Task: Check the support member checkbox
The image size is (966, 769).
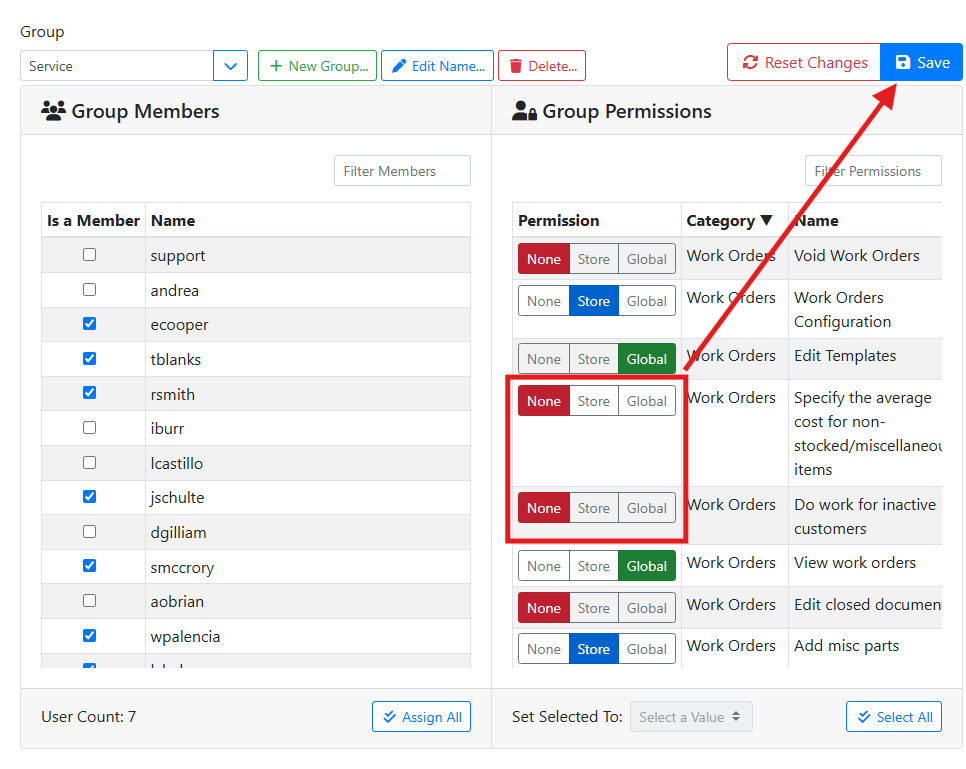Action: click(90, 255)
